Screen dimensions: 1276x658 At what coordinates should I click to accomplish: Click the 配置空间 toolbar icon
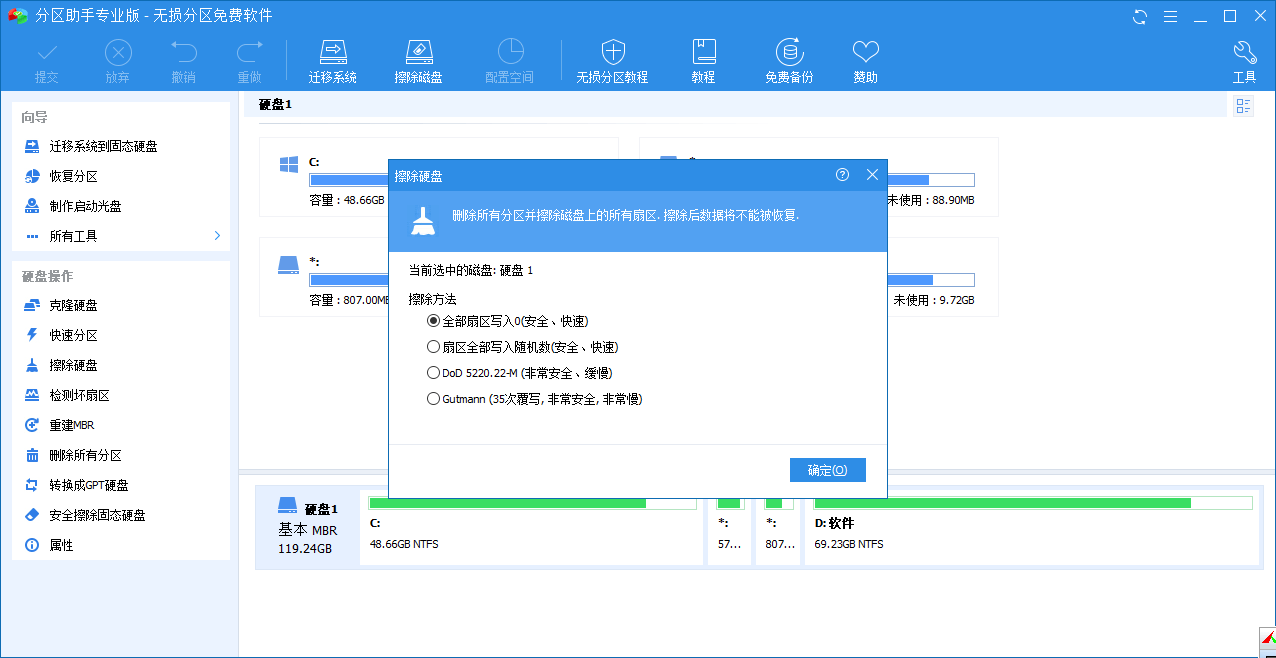click(x=510, y=60)
